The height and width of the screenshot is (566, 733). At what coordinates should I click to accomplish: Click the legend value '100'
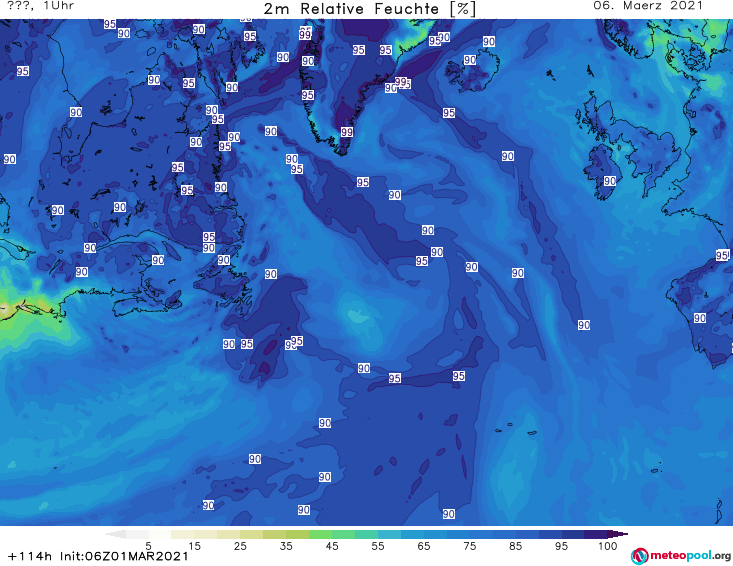pyautogui.click(x=608, y=546)
